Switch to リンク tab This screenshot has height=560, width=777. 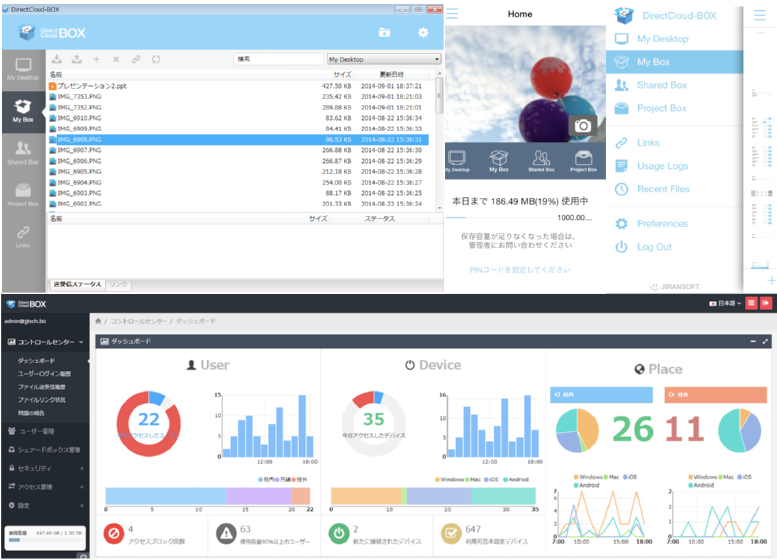[x=118, y=284]
